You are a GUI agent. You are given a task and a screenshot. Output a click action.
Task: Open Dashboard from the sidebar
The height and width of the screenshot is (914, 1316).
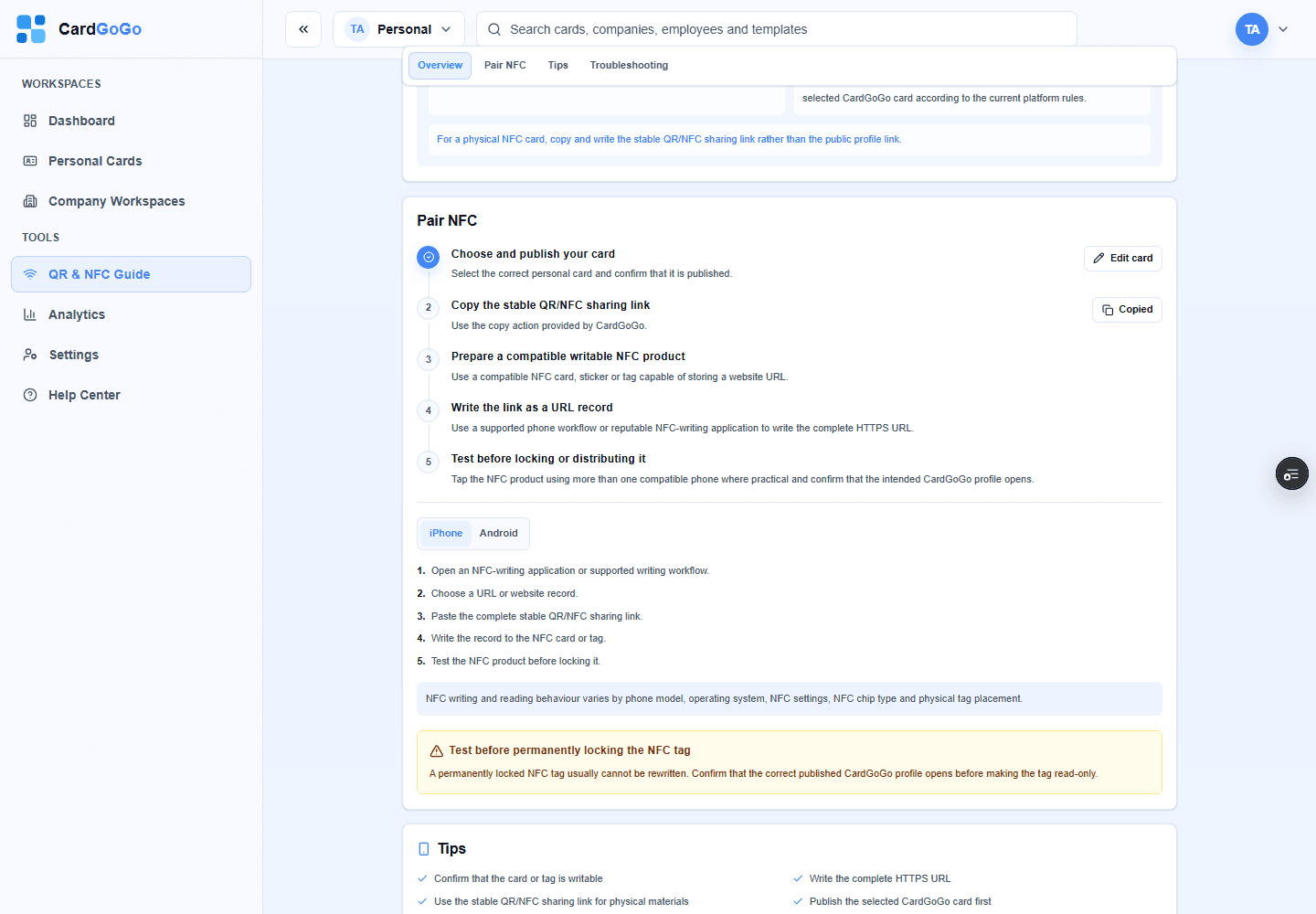(131, 121)
